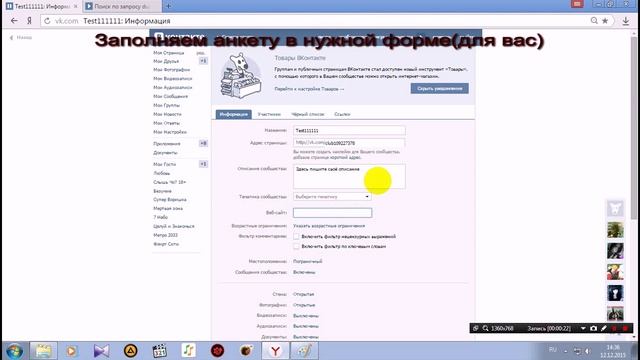Open the Windows Start menu orb
Image resolution: width=640 pixels, height=360 pixels.
pos(14,351)
